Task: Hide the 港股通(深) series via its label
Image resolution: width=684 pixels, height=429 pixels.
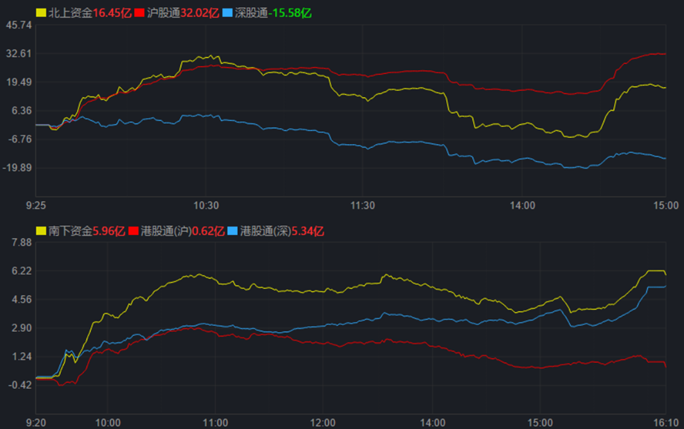Action: point(267,231)
